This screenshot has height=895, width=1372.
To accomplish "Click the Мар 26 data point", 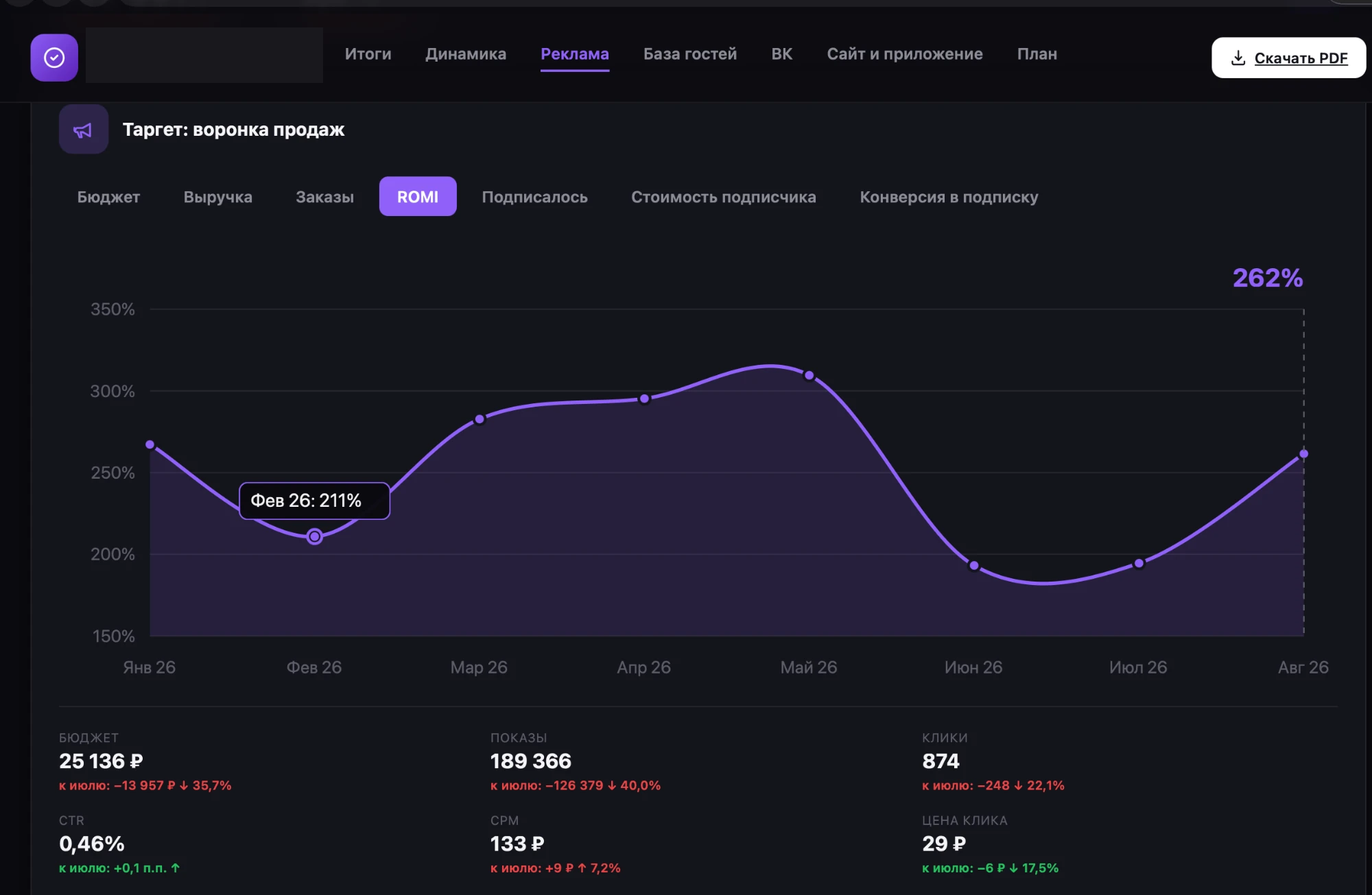I will (x=480, y=419).
